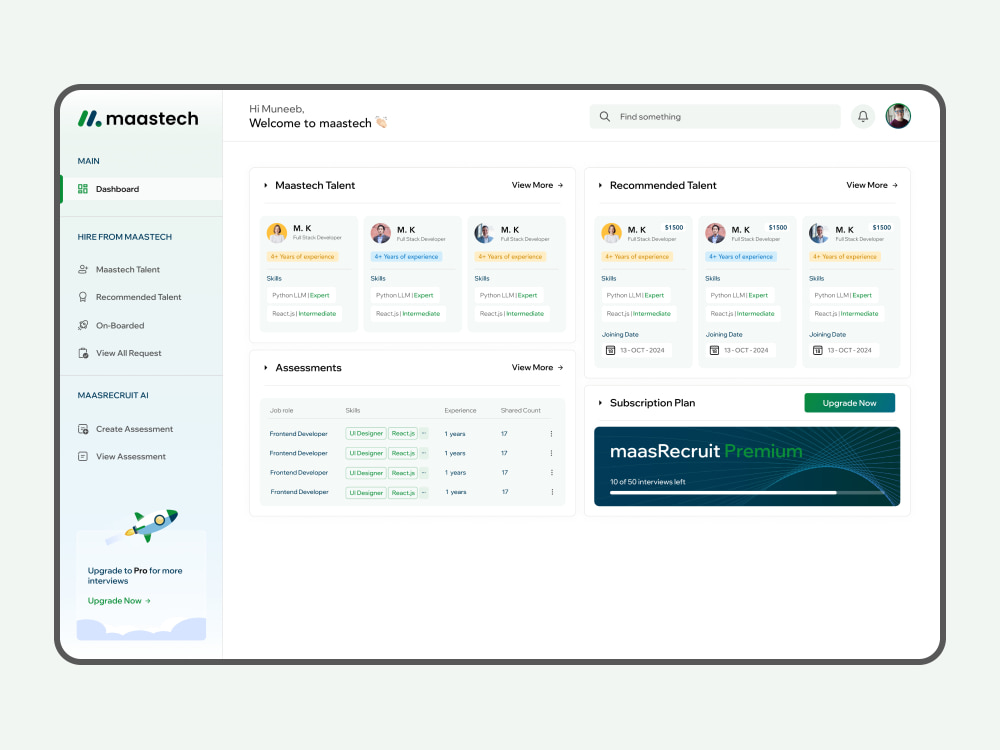Open On-Boarded in sidebar
The height and width of the screenshot is (750, 1000).
pyautogui.click(x=120, y=325)
